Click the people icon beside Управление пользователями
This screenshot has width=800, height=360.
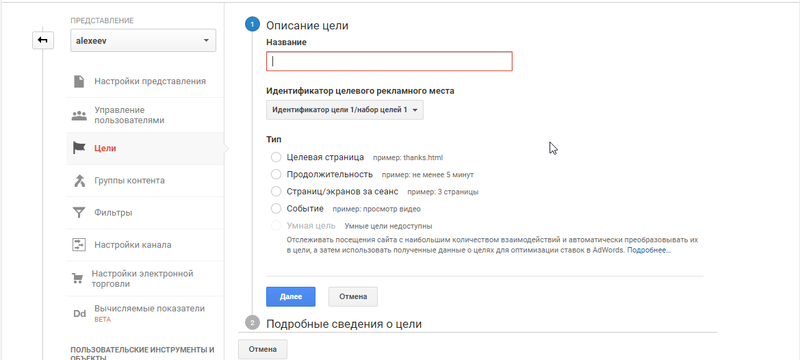[x=79, y=115]
